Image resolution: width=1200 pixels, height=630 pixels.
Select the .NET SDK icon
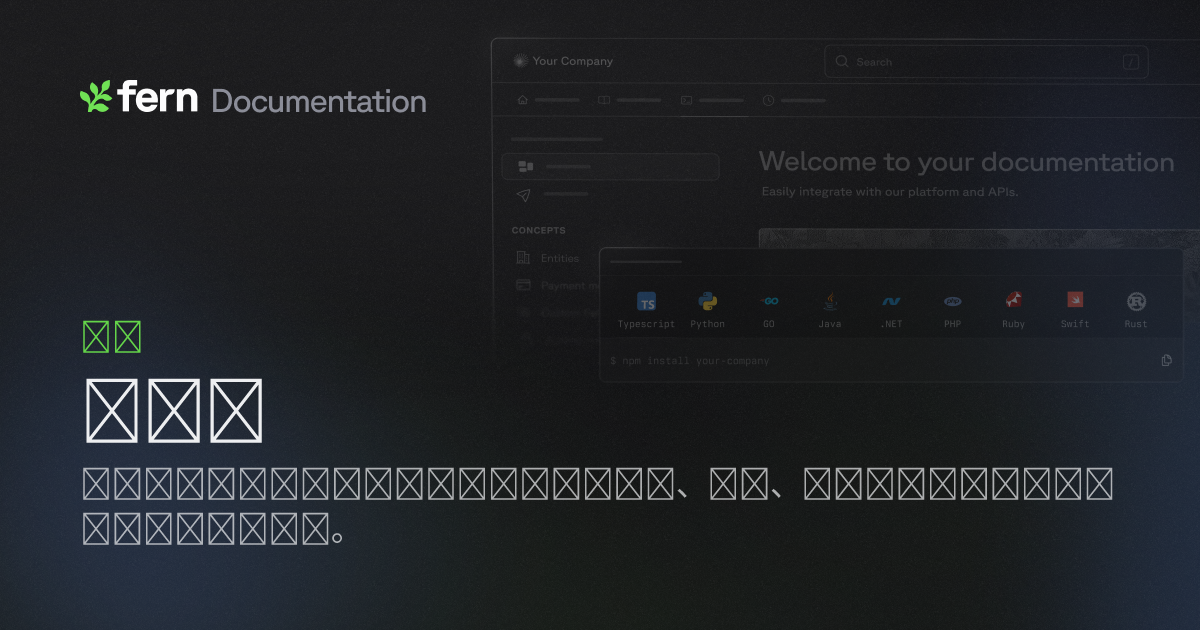pos(891,301)
